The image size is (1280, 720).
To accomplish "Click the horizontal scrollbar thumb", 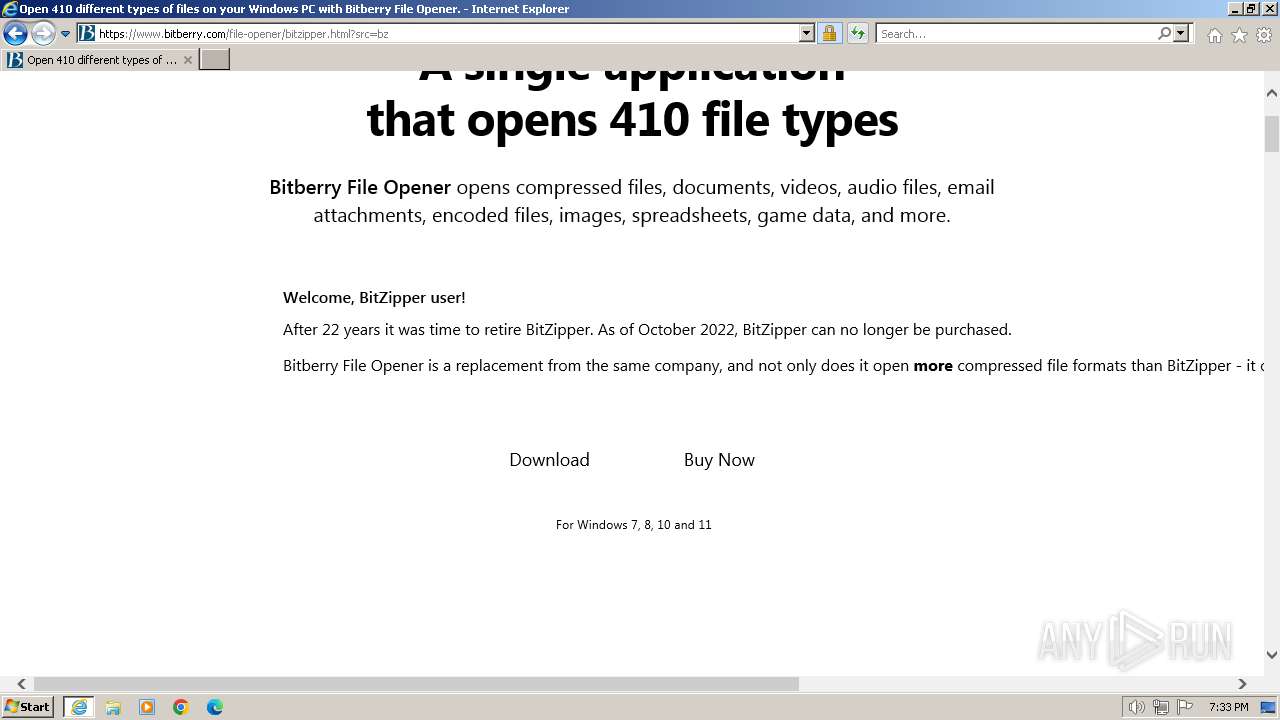I will [416, 684].
